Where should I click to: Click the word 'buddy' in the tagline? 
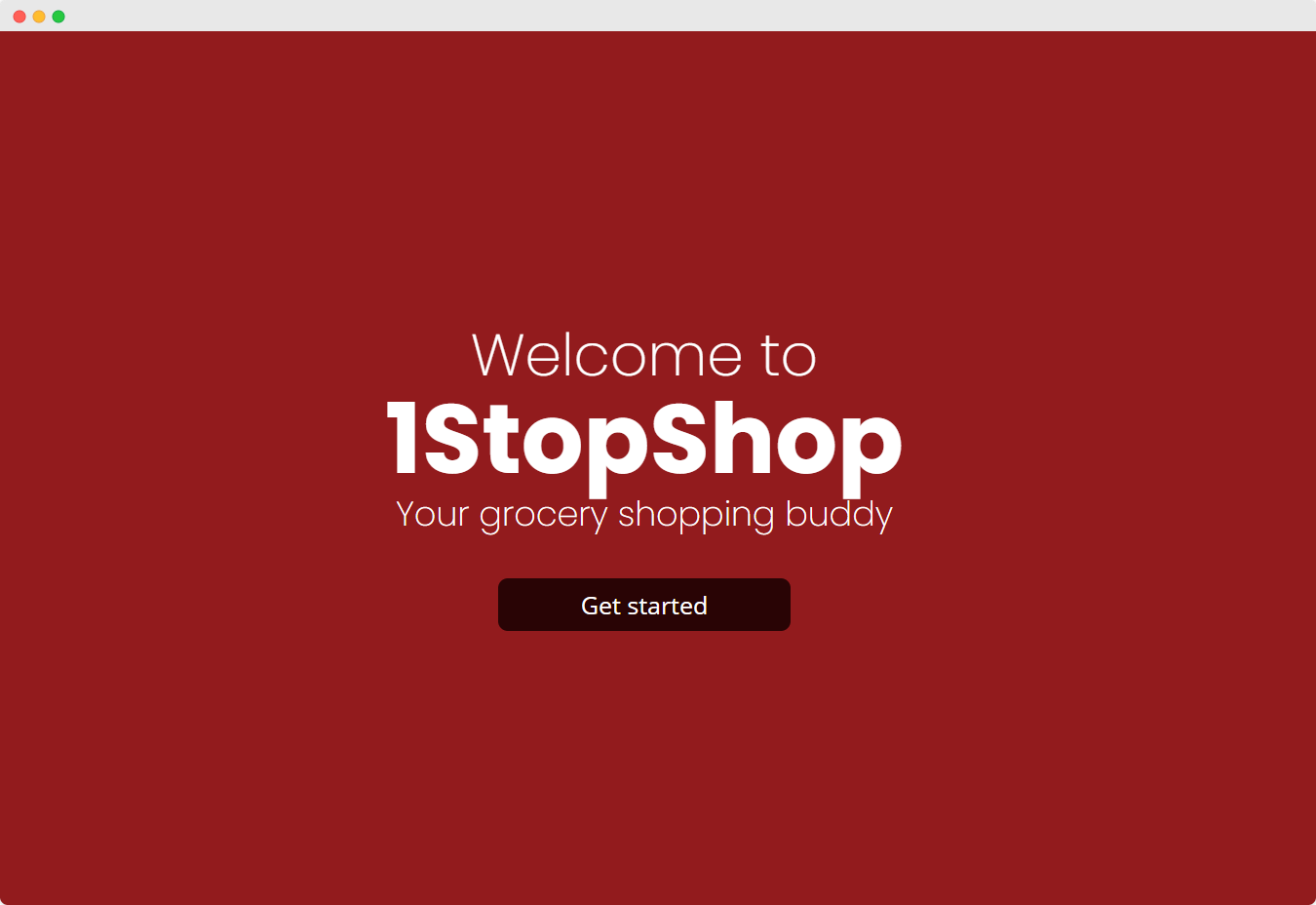[x=839, y=516]
